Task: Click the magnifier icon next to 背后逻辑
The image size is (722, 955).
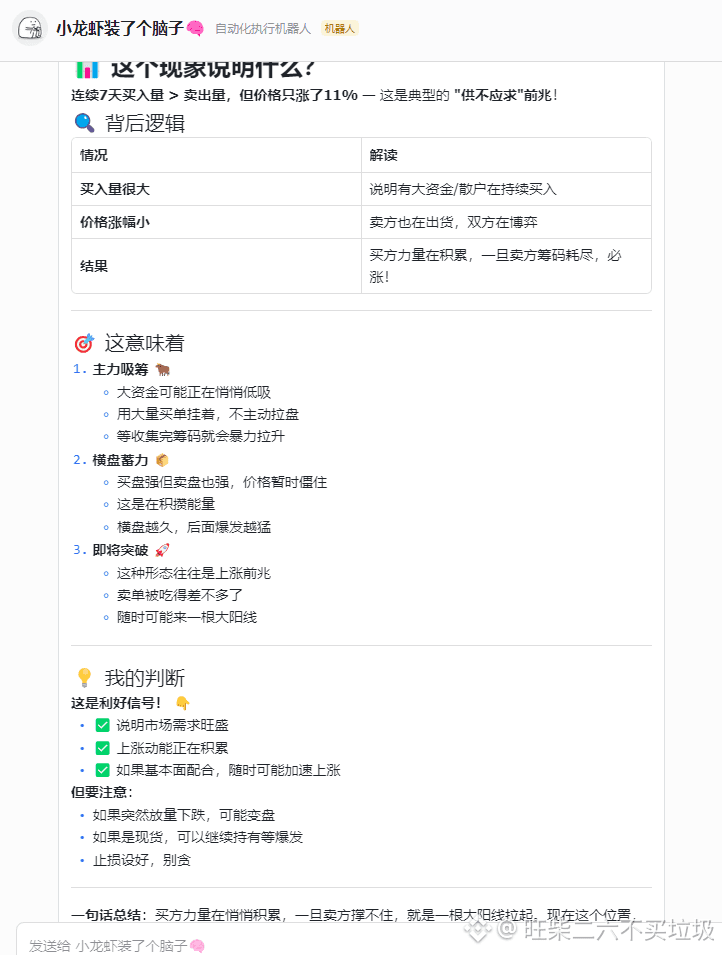Action: pyautogui.click(x=84, y=123)
